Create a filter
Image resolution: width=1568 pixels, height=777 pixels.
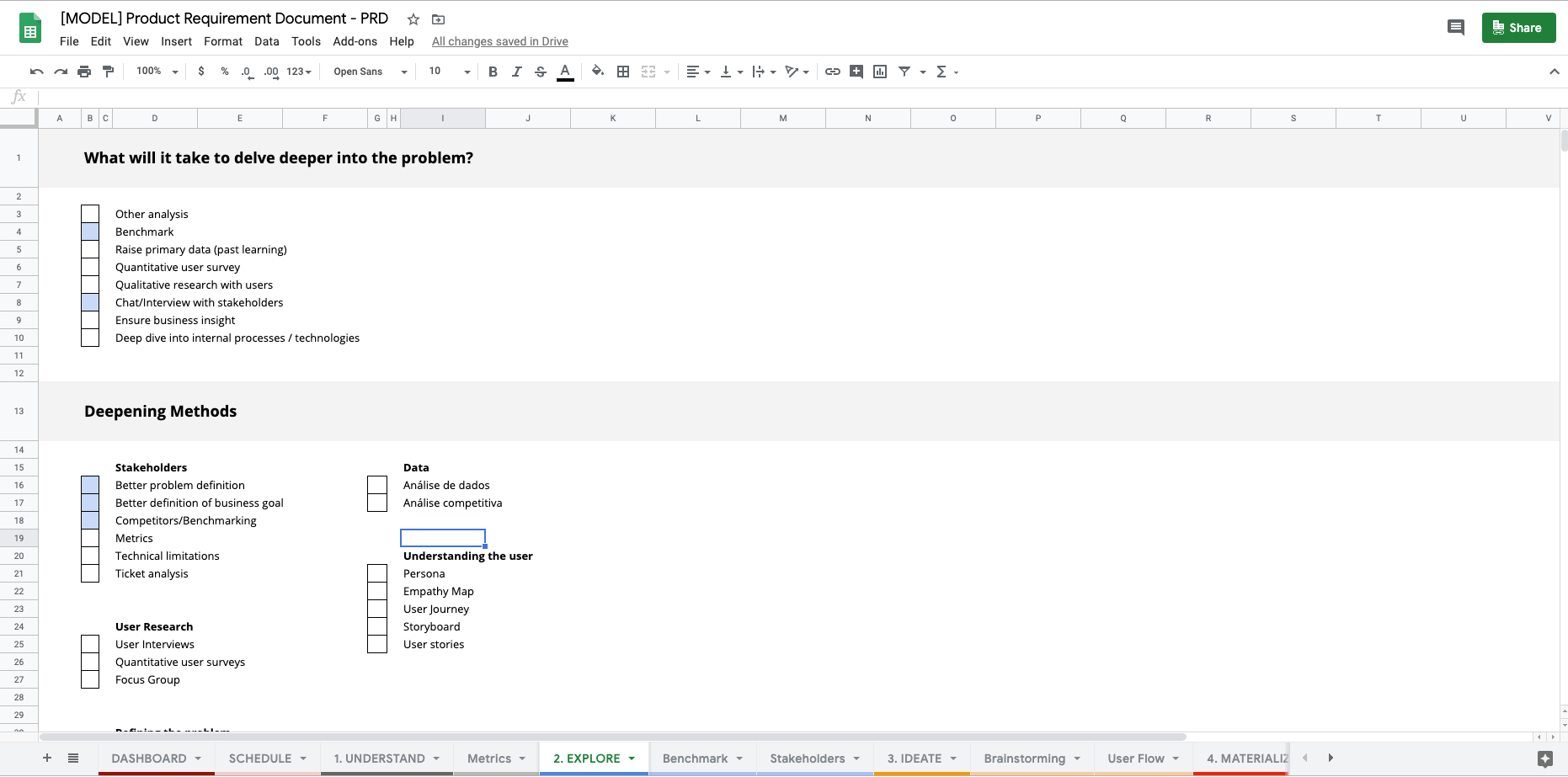pyautogui.click(x=904, y=72)
